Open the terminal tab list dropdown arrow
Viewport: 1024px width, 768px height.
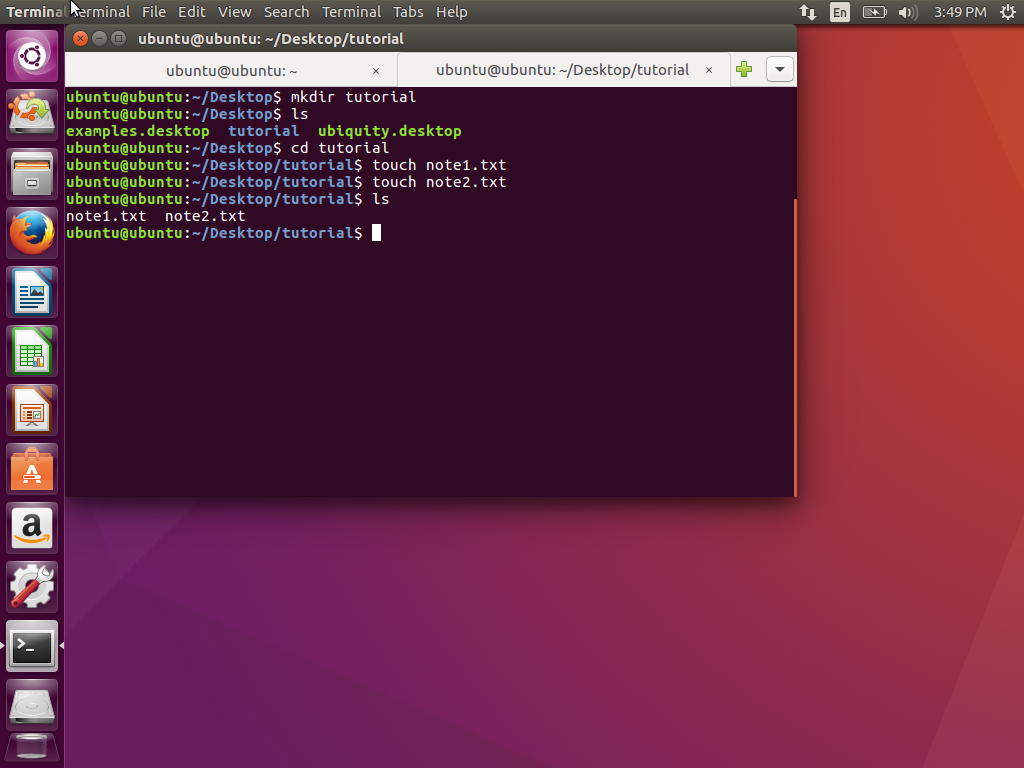point(779,68)
